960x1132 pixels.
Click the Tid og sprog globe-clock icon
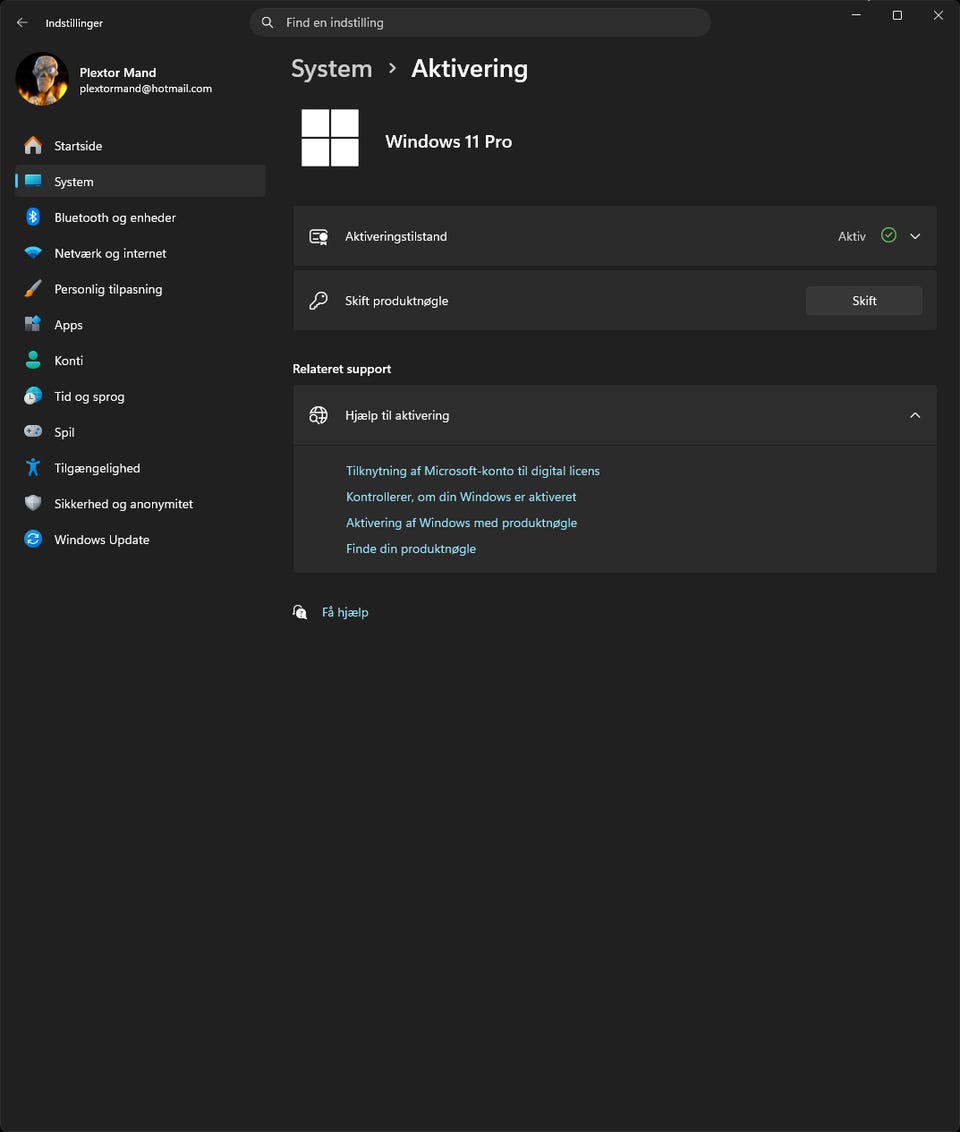[33, 396]
